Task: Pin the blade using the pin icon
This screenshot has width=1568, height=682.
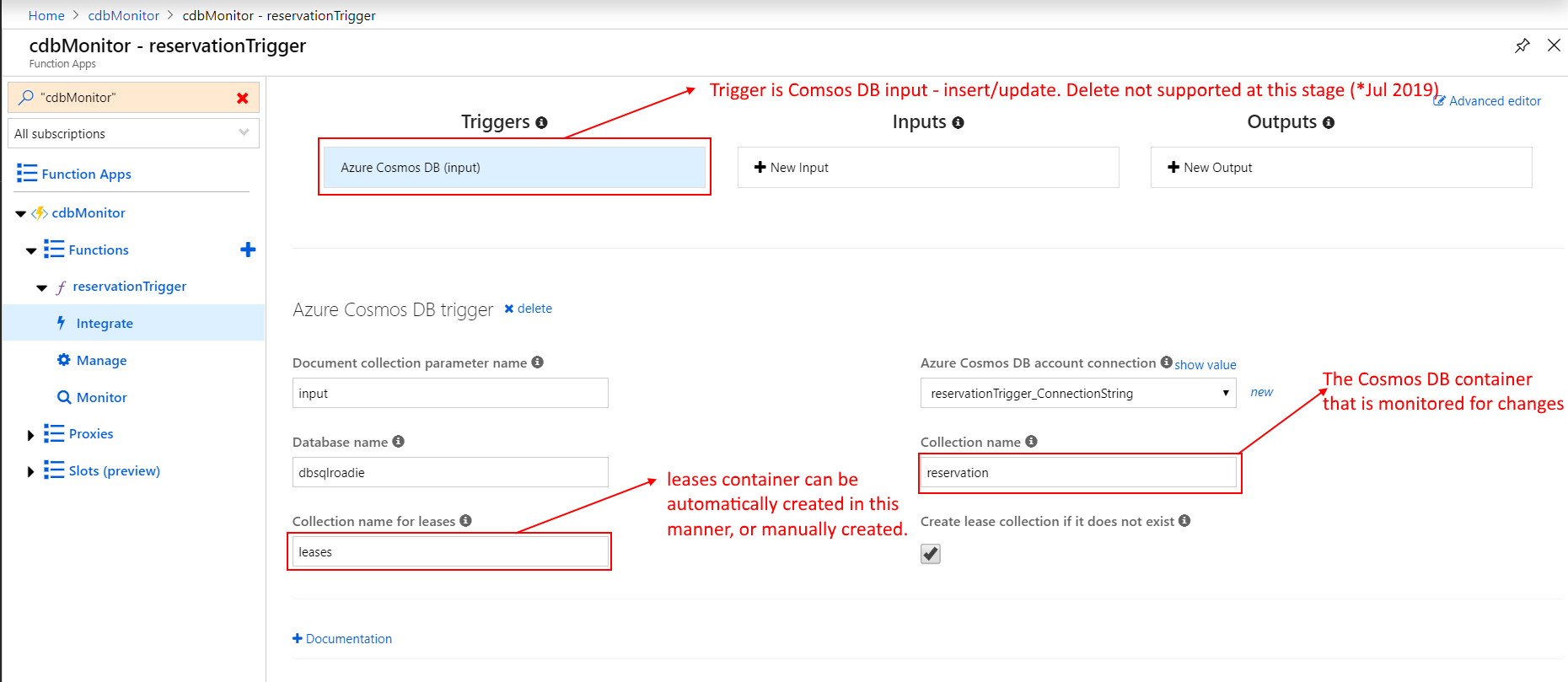Action: coord(1522,46)
